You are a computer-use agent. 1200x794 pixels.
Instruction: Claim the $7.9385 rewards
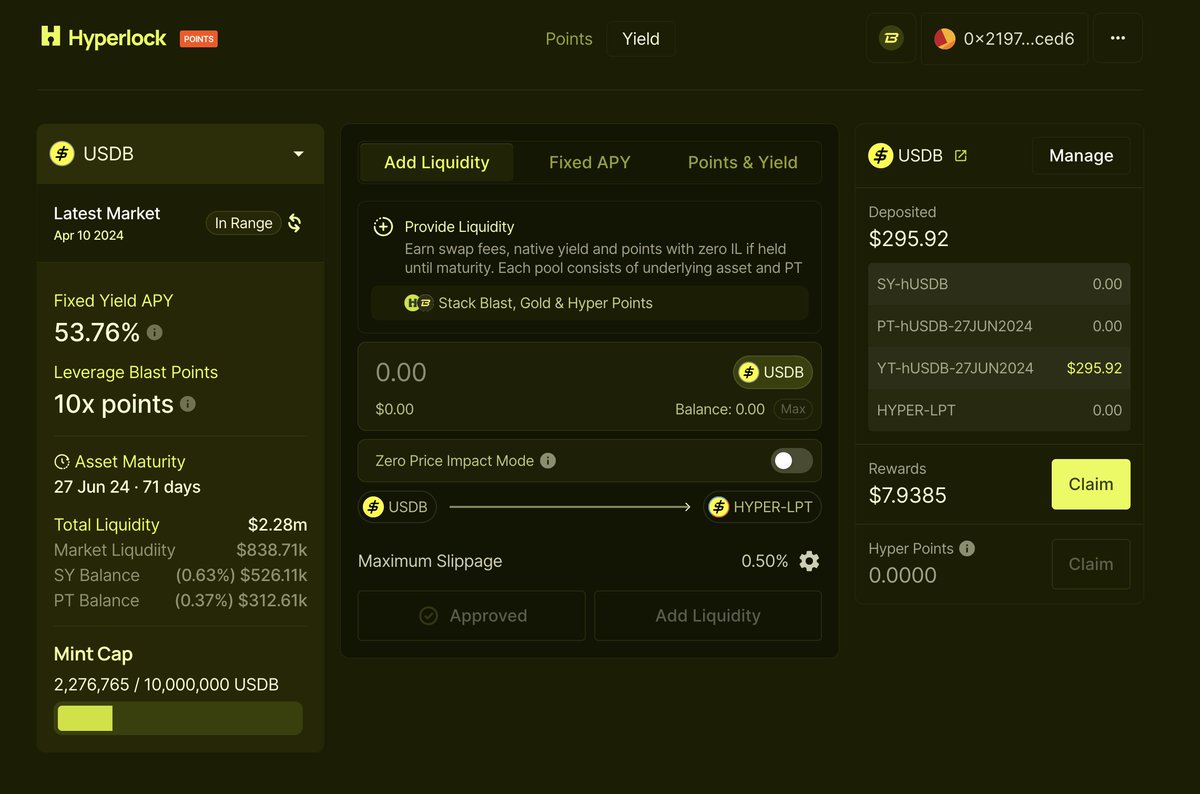(1091, 484)
